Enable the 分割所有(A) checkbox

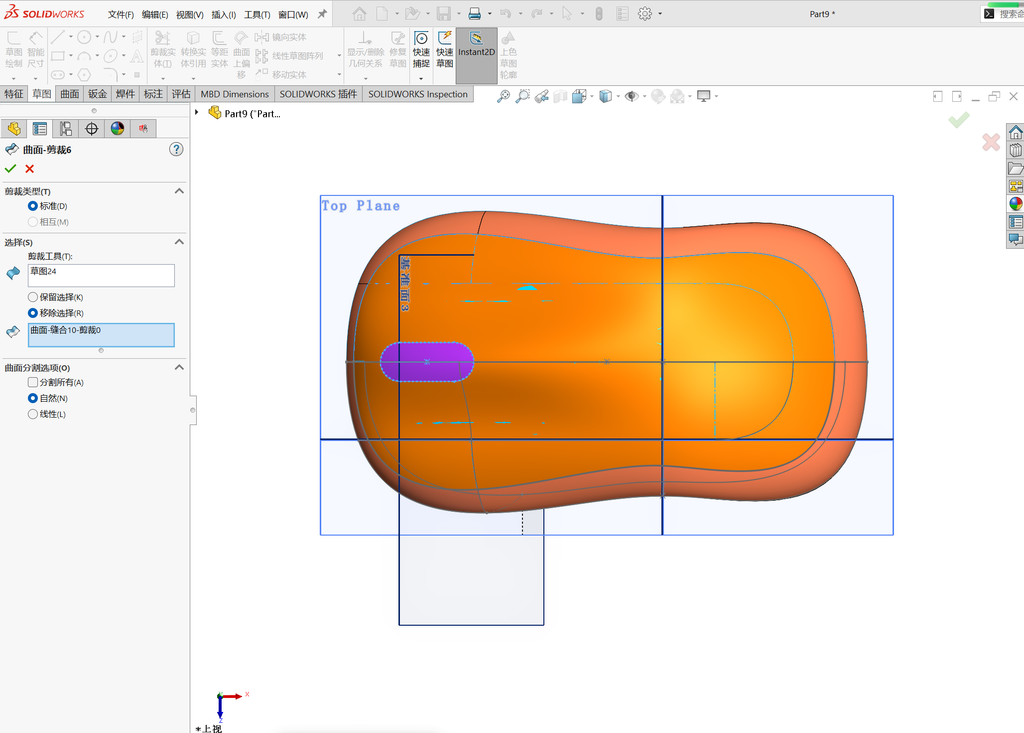(x=33, y=382)
